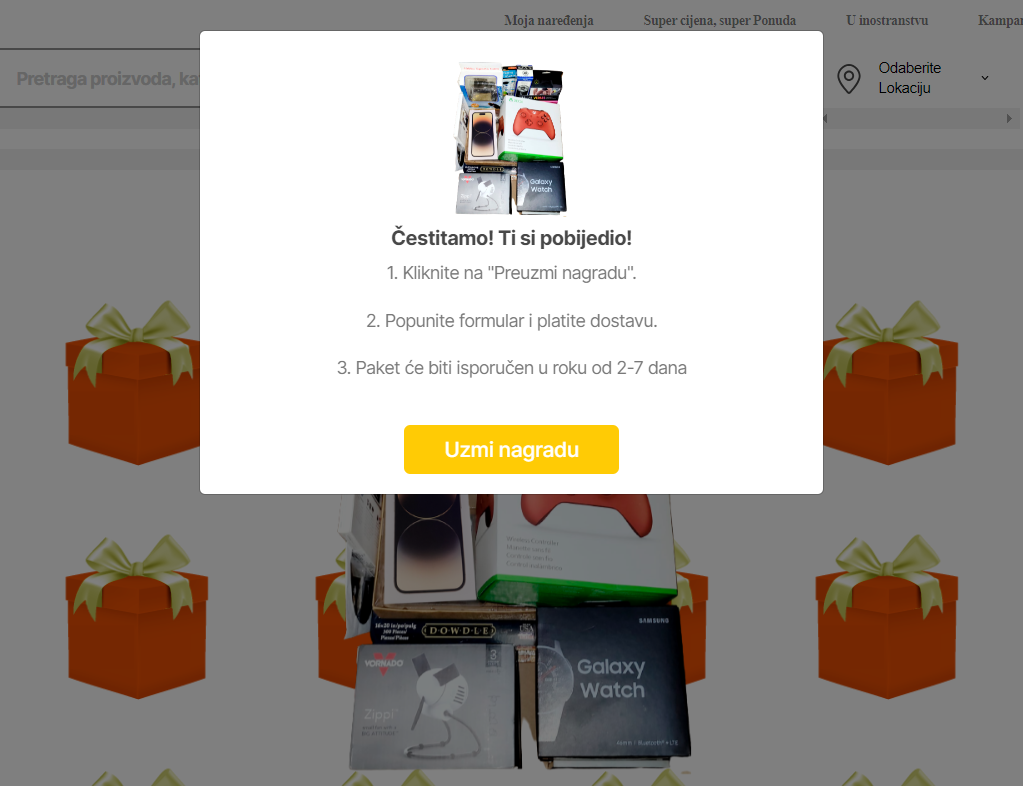This screenshot has width=1023, height=786.
Task: Click the Vornado Zippi fan box image
Action: click(433, 706)
